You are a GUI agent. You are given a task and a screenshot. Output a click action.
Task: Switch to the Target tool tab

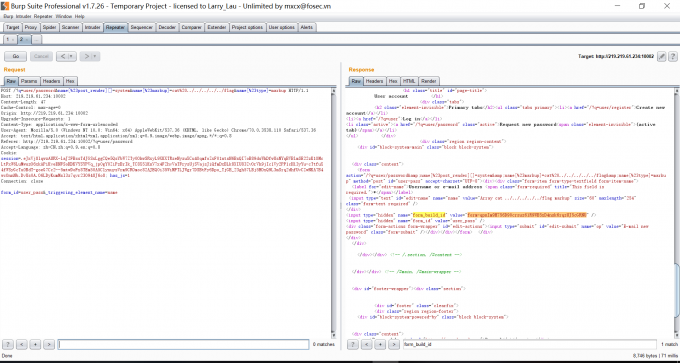[x=13, y=27]
